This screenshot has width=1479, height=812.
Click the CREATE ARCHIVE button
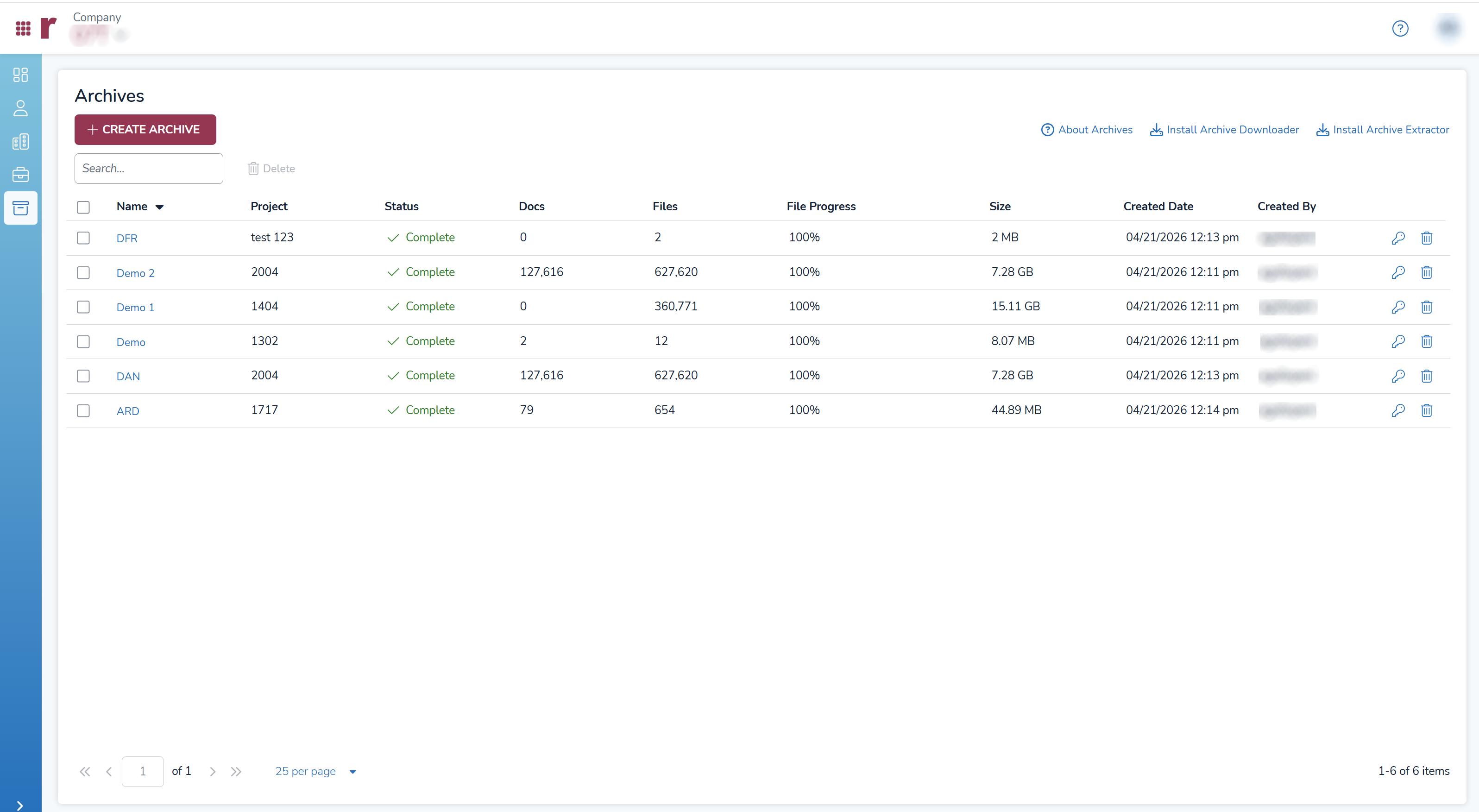(x=145, y=129)
